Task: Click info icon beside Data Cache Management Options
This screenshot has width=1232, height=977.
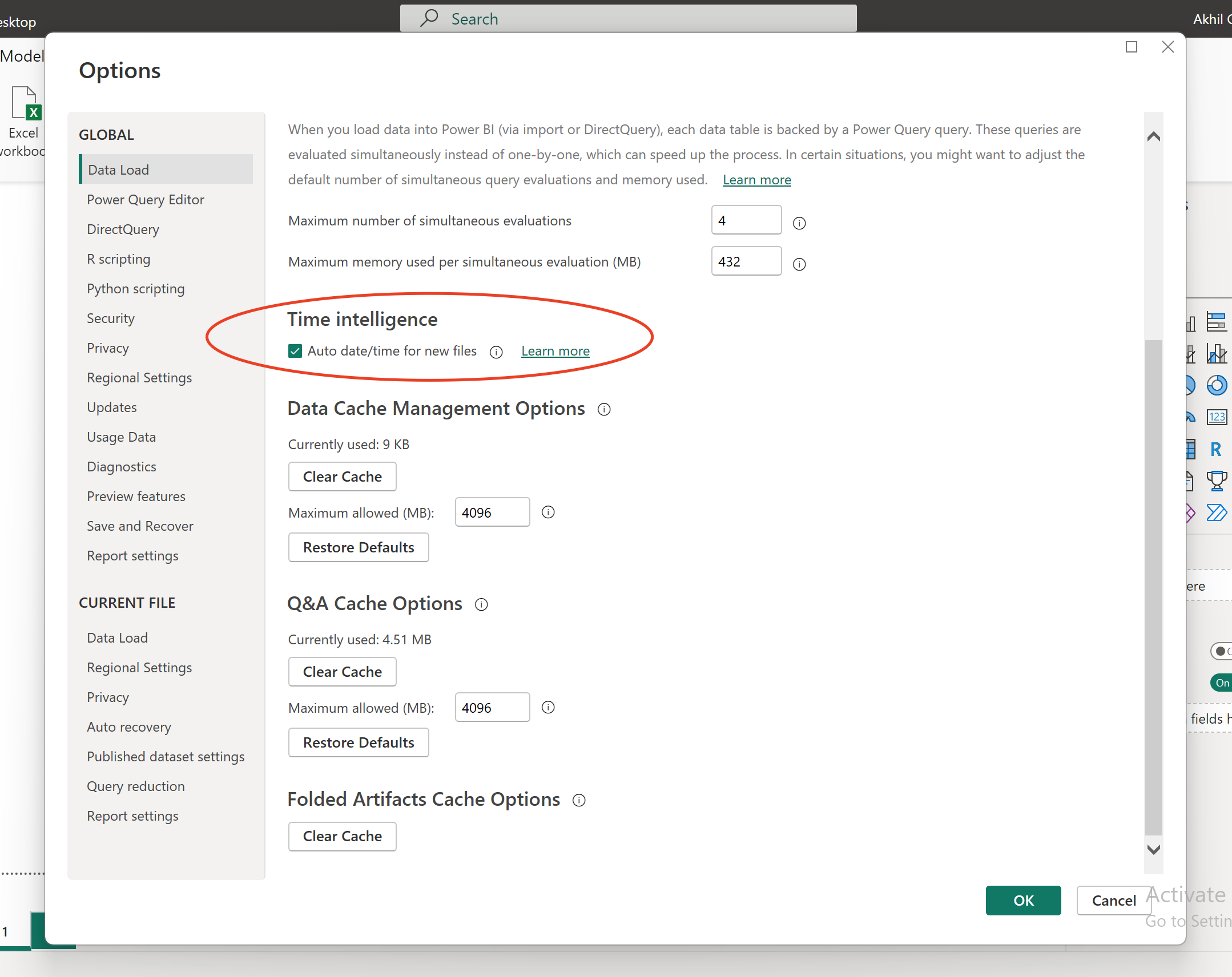Action: [x=604, y=410]
